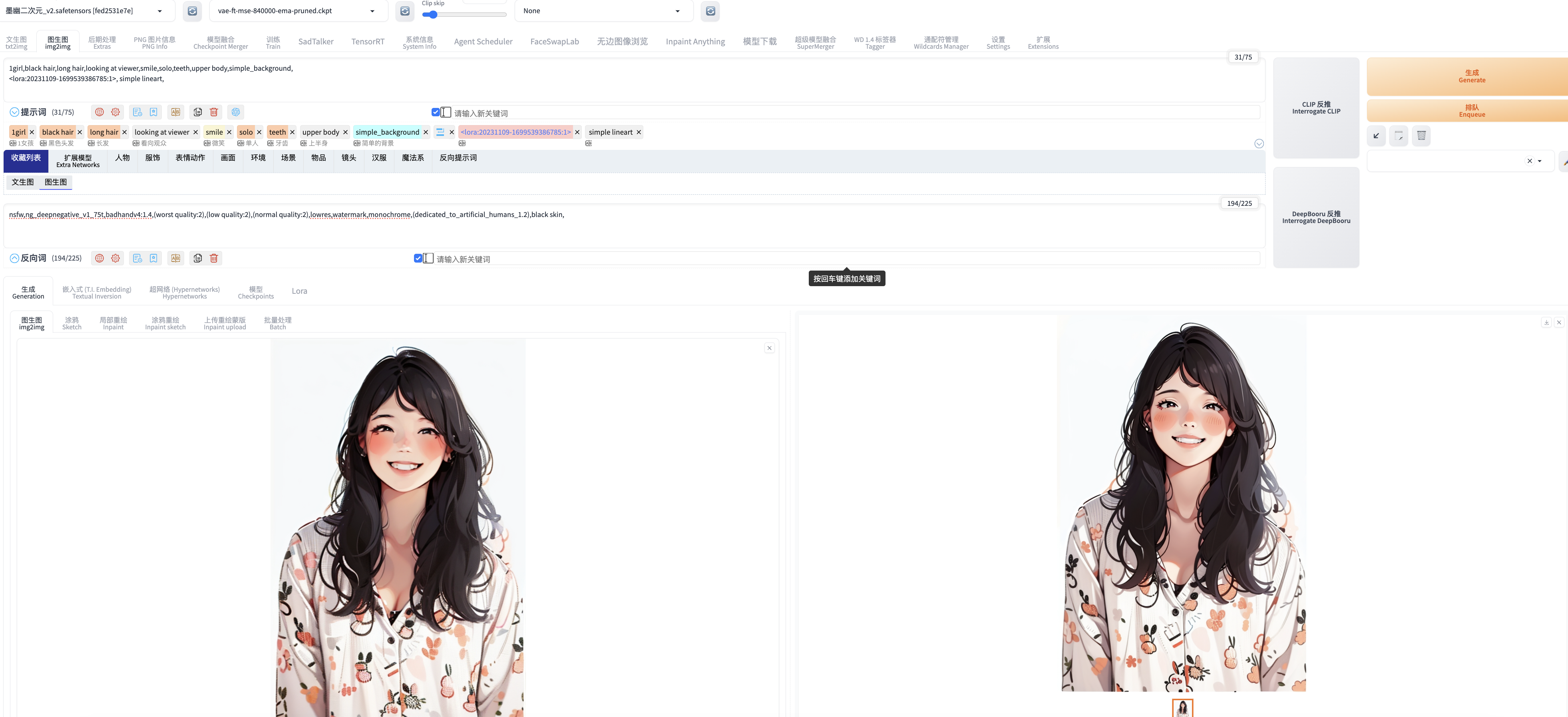Open bookmark favorites in the 提示词 toolbar
This screenshot has width=1568, height=717.
point(153,112)
